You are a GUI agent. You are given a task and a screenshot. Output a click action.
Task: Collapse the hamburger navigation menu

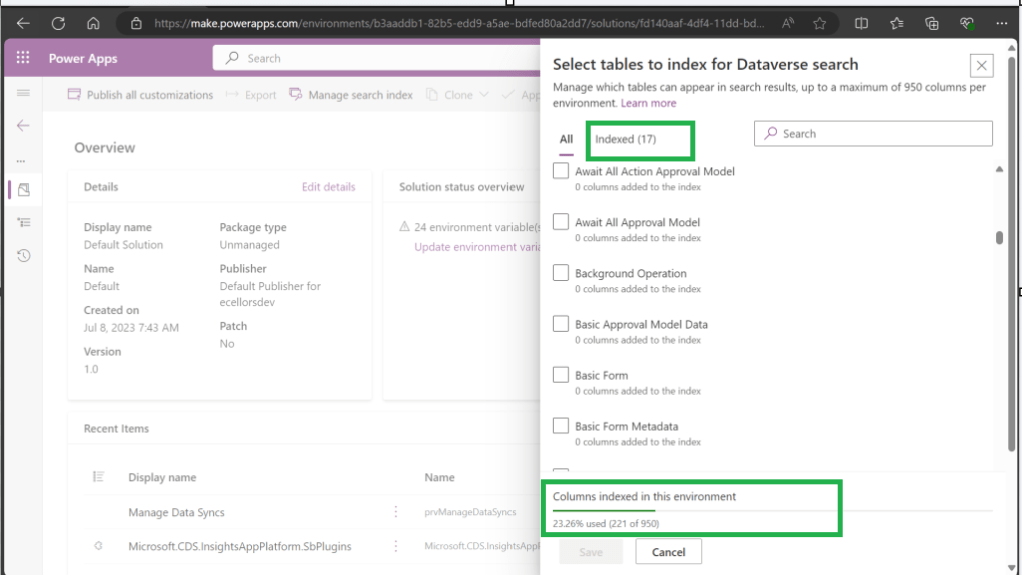click(x=23, y=93)
